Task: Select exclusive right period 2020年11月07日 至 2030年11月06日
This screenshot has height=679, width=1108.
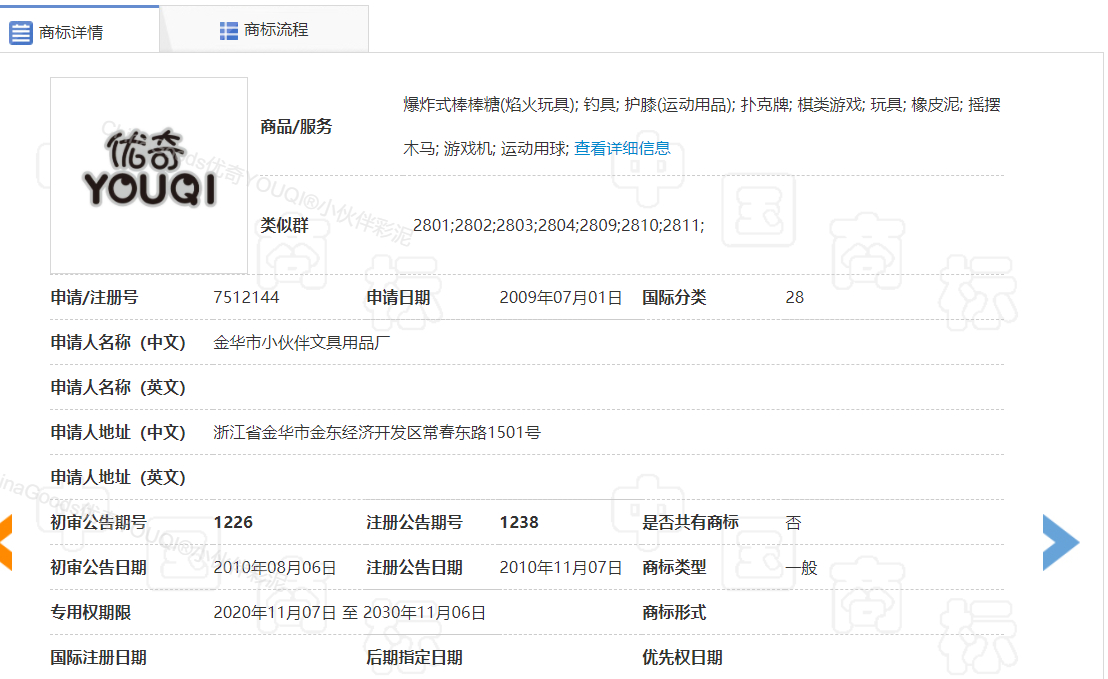Action: click(350, 613)
